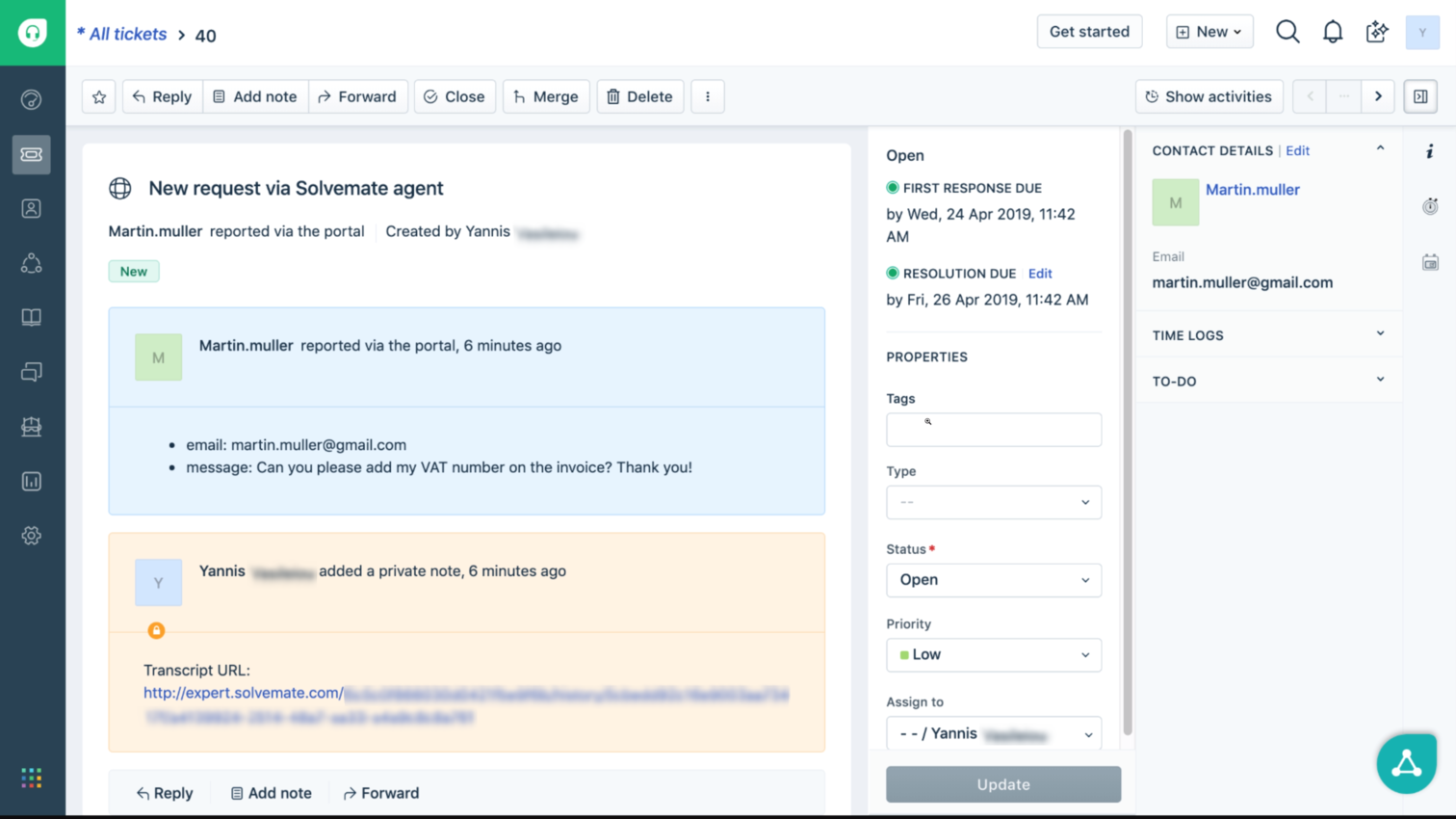This screenshot has width=1456, height=819.
Task: Click Forward in ticket toolbar
Action: point(357,96)
